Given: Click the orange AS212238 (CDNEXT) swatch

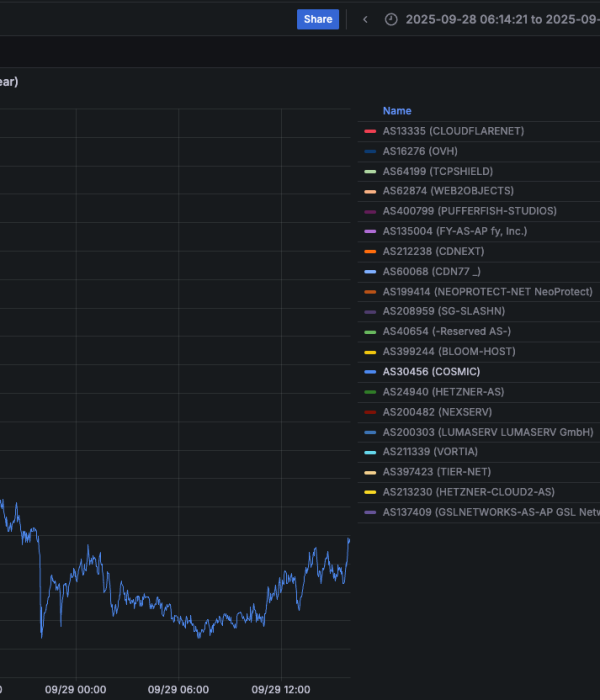Looking at the screenshot, I should 370,251.
